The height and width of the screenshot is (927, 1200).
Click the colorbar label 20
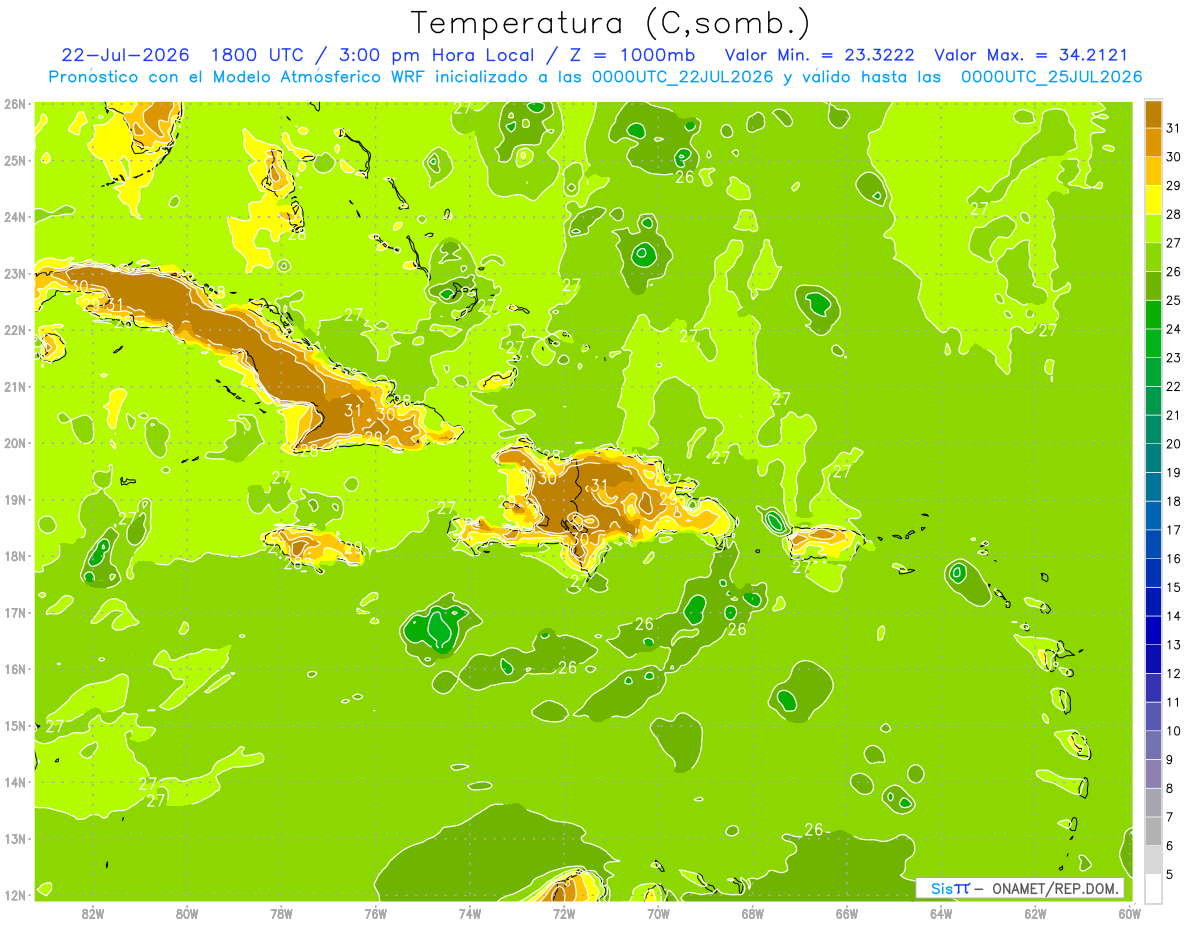(x=1174, y=444)
